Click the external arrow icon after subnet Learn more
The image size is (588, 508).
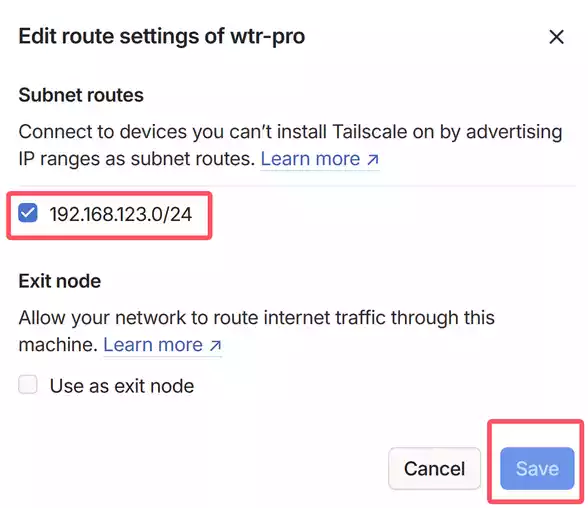(372, 160)
